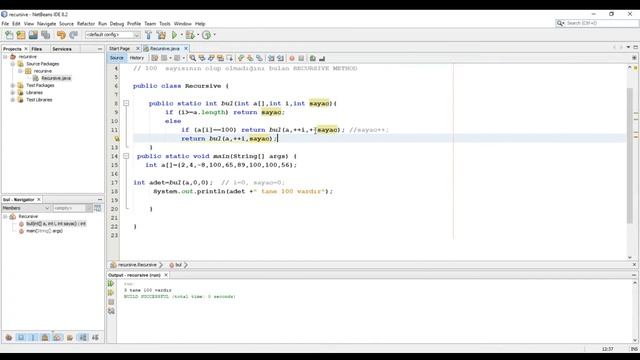640x360 pixels.
Task: Toggle Show Fields in Navigator
Action: 21,337
